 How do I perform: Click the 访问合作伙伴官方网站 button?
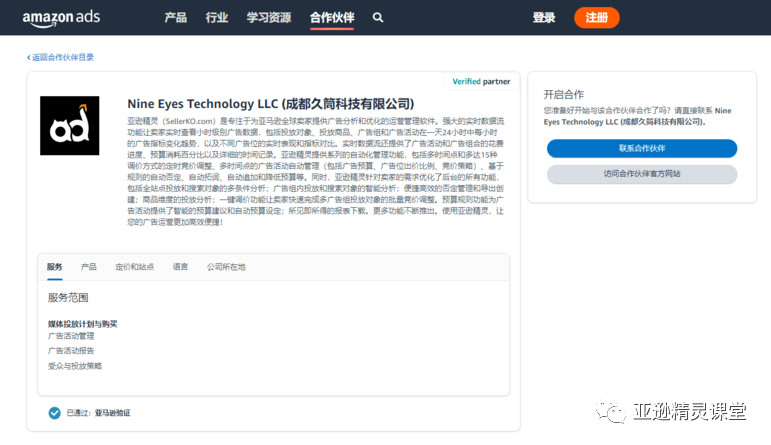[641, 174]
